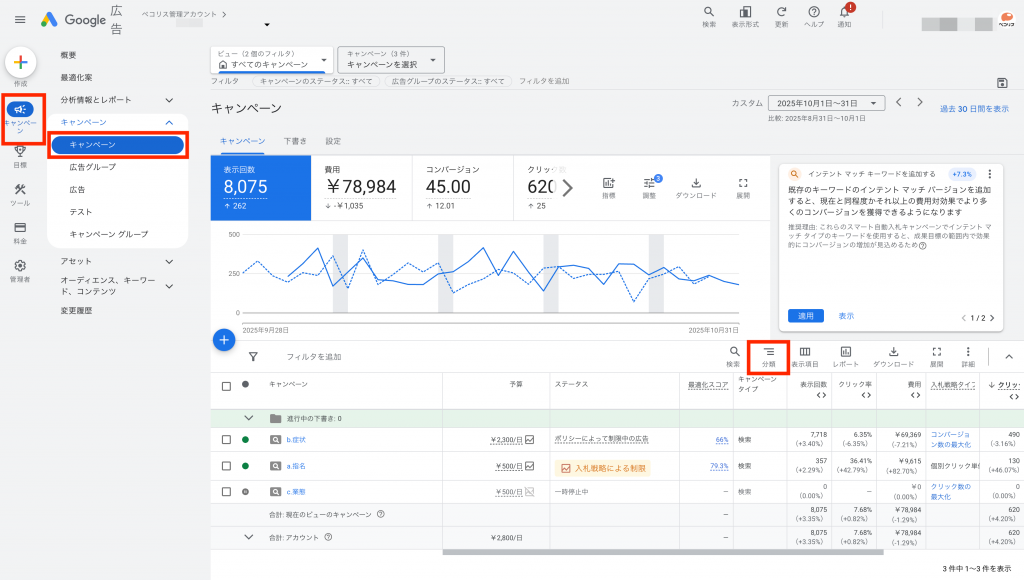Click the 作成 plus button in sidebar
The height and width of the screenshot is (580, 1024).
tap(20, 63)
